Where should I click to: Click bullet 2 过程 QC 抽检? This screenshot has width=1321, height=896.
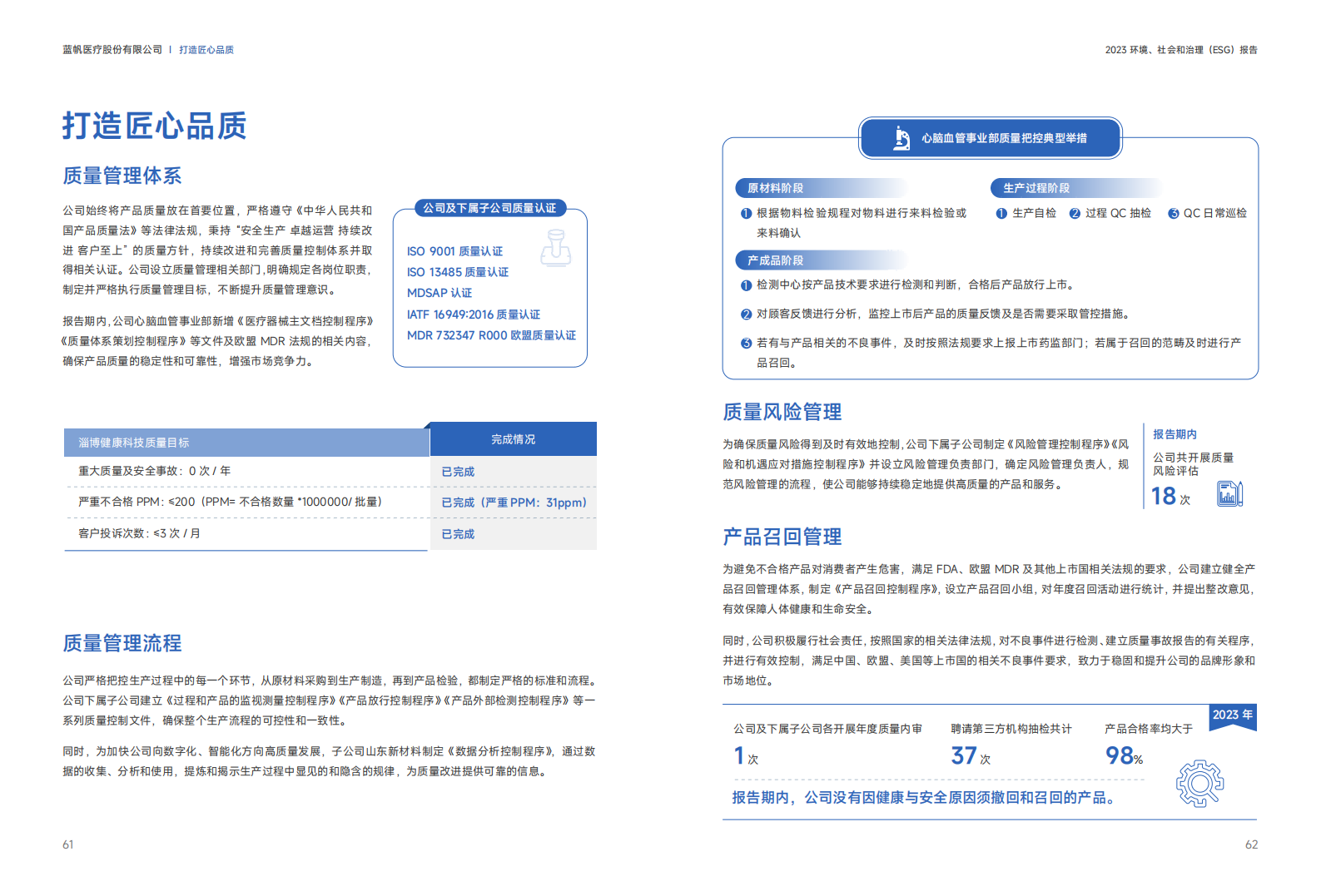[x=1110, y=213]
